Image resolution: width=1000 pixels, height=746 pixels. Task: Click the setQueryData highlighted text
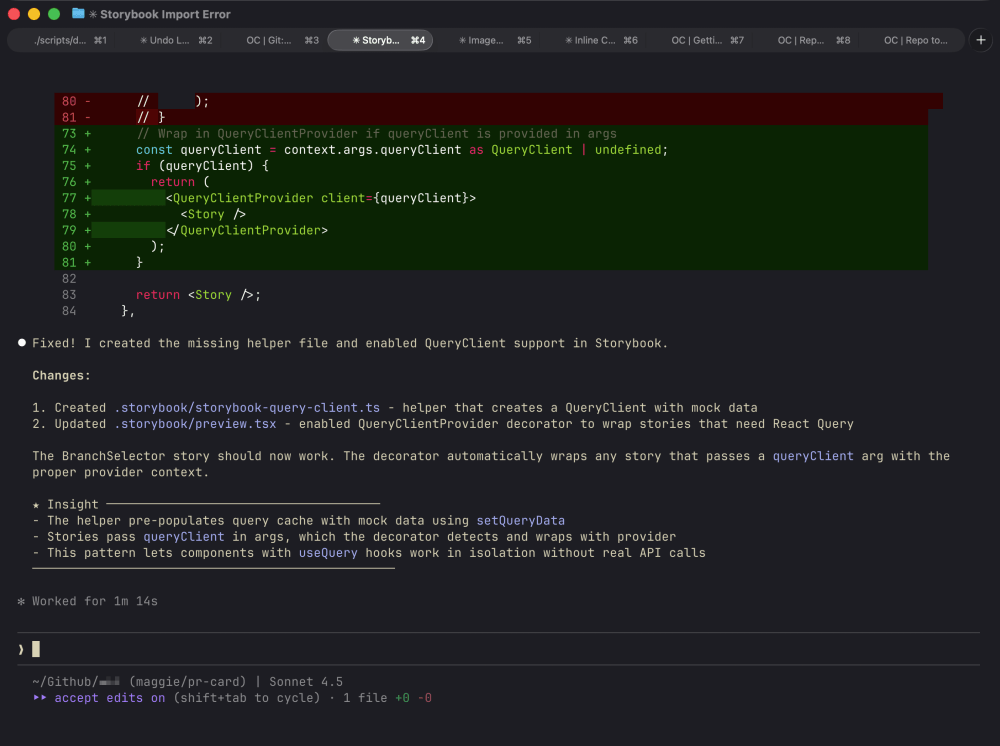click(520, 520)
